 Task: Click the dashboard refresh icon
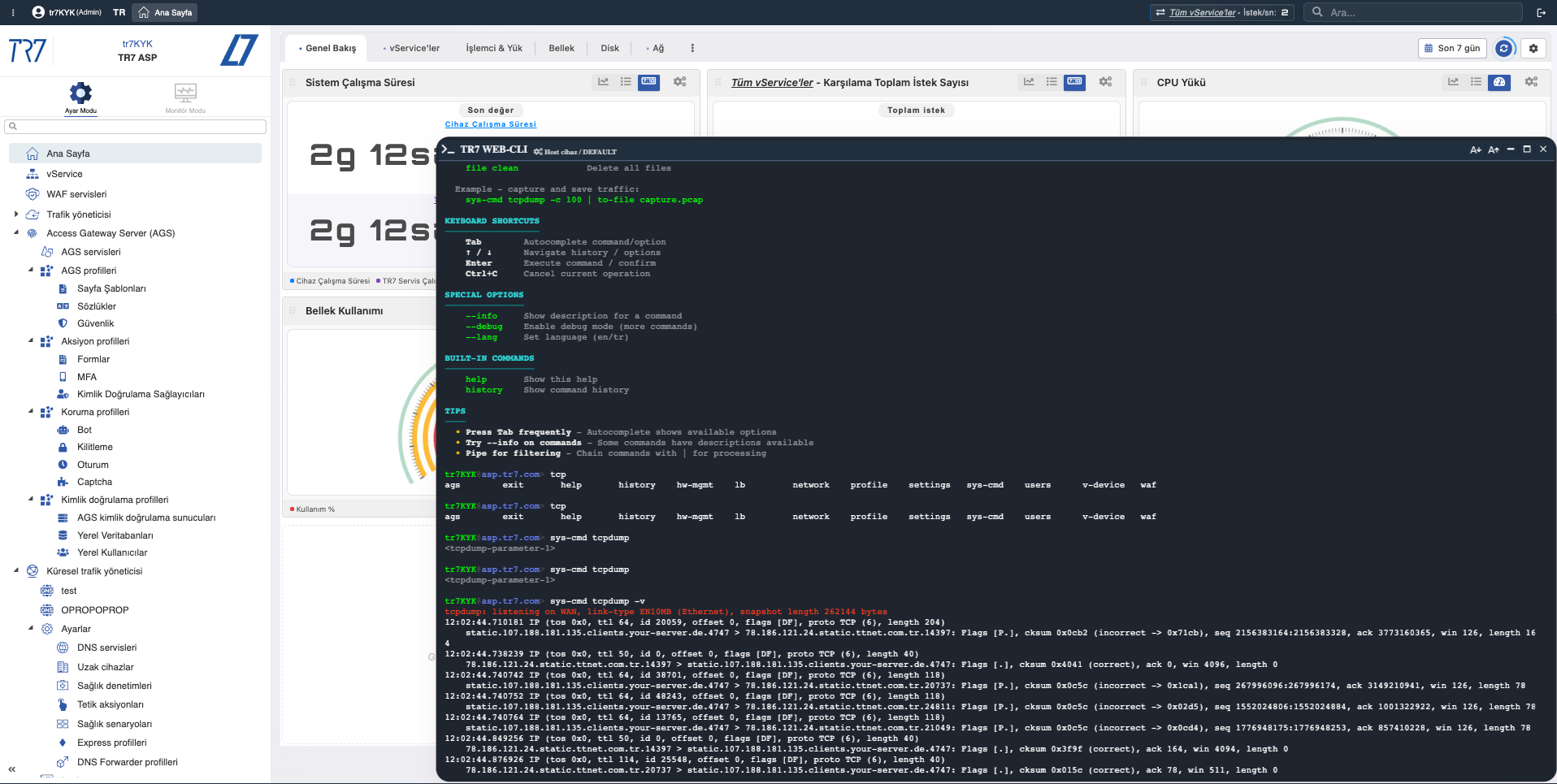(x=1504, y=48)
